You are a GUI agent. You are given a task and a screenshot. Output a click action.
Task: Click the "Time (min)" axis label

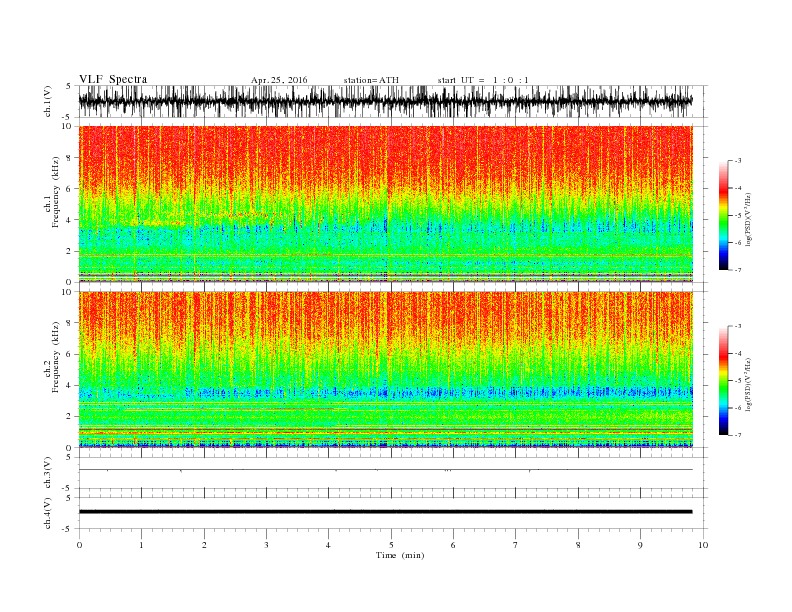click(x=400, y=555)
